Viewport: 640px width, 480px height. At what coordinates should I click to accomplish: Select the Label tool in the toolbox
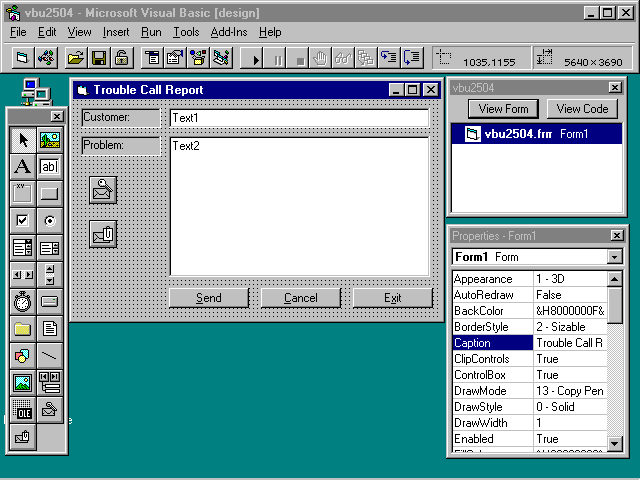point(22,167)
